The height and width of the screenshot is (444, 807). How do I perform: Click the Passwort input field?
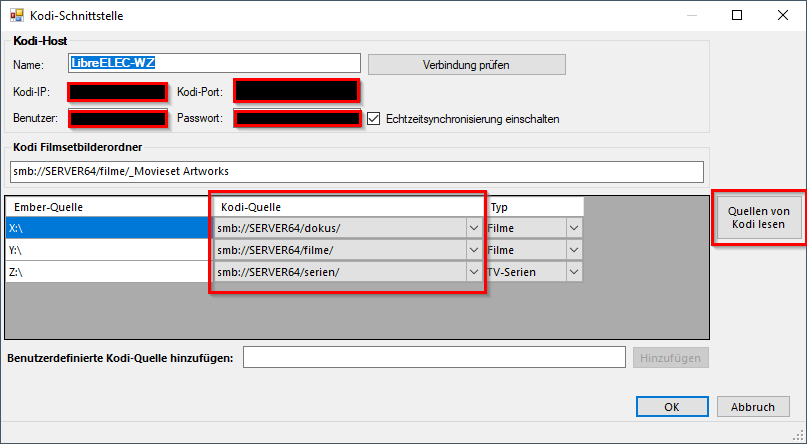297,118
